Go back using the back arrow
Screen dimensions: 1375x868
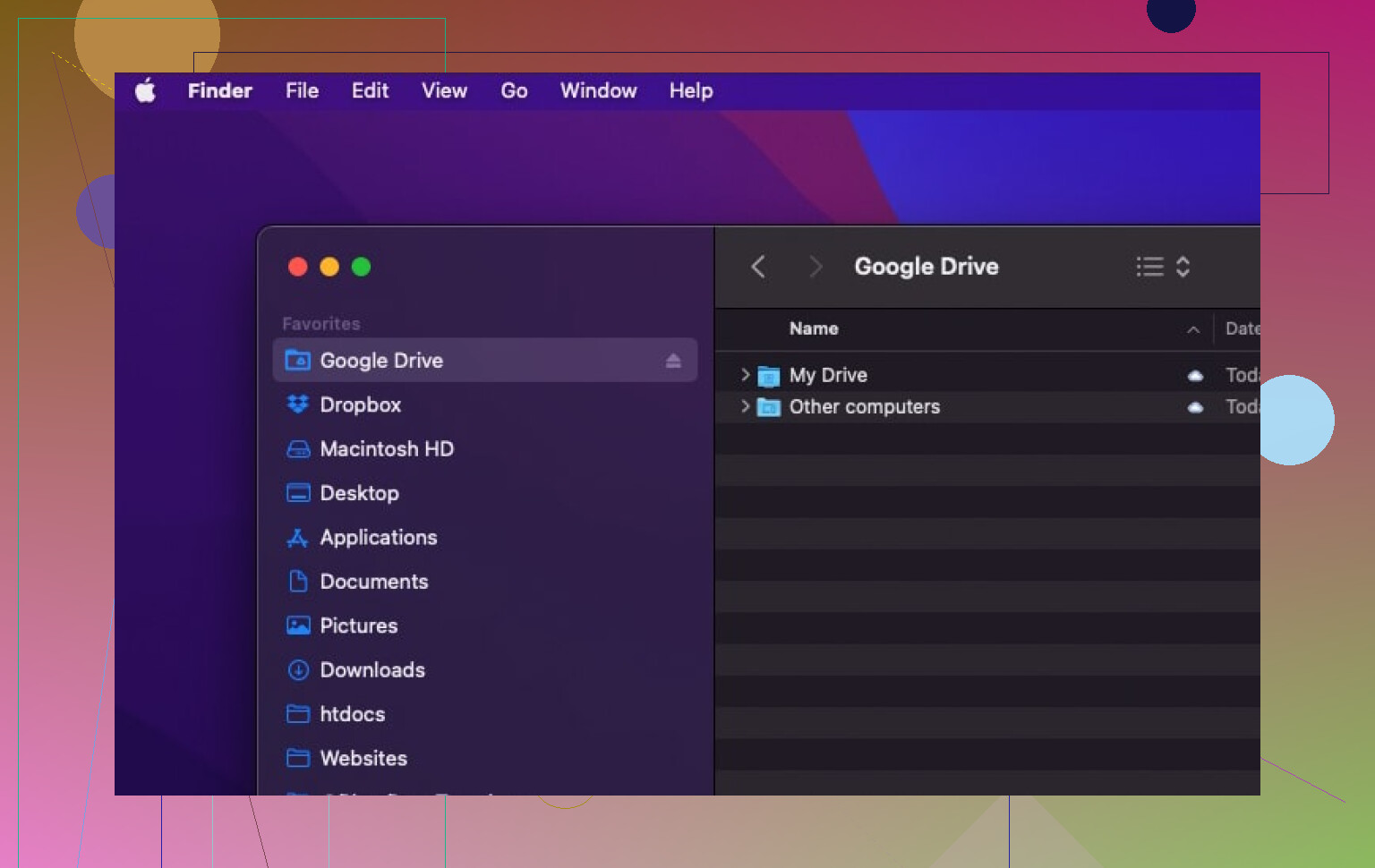click(758, 267)
